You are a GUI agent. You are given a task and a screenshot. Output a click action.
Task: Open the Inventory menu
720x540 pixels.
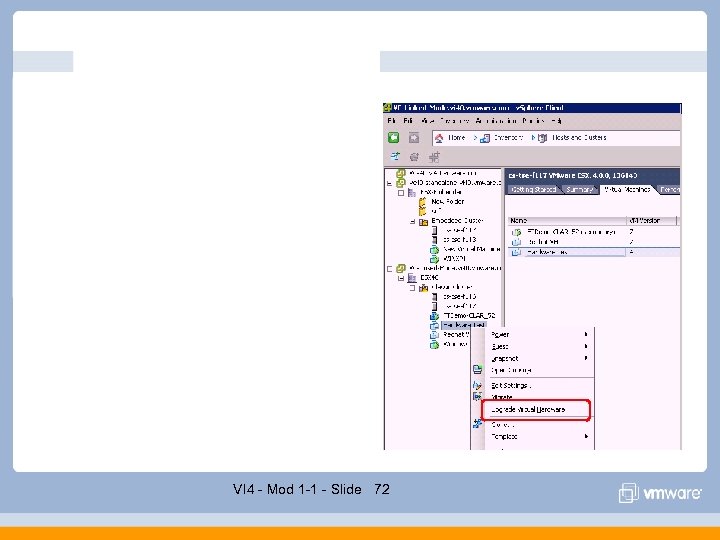(454, 121)
